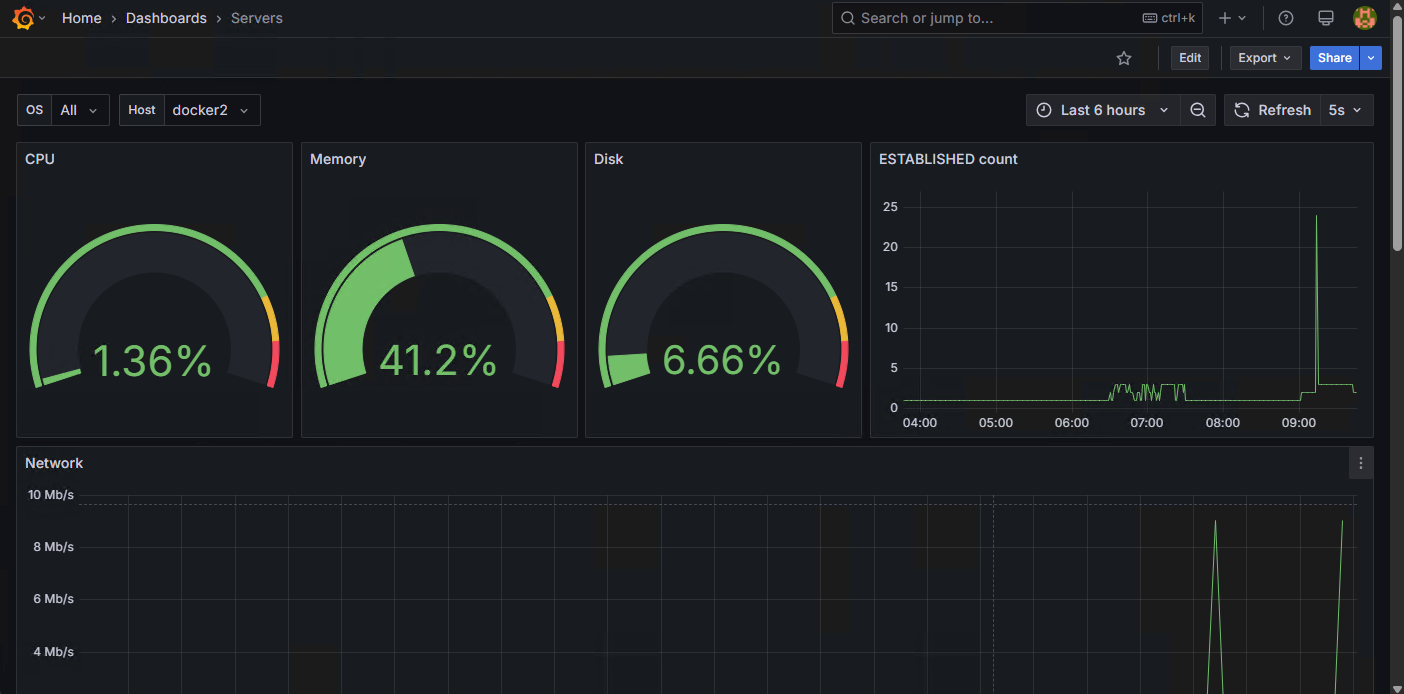Open the user profile avatar
Image resolution: width=1404 pixels, height=694 pixels.
1365,18
